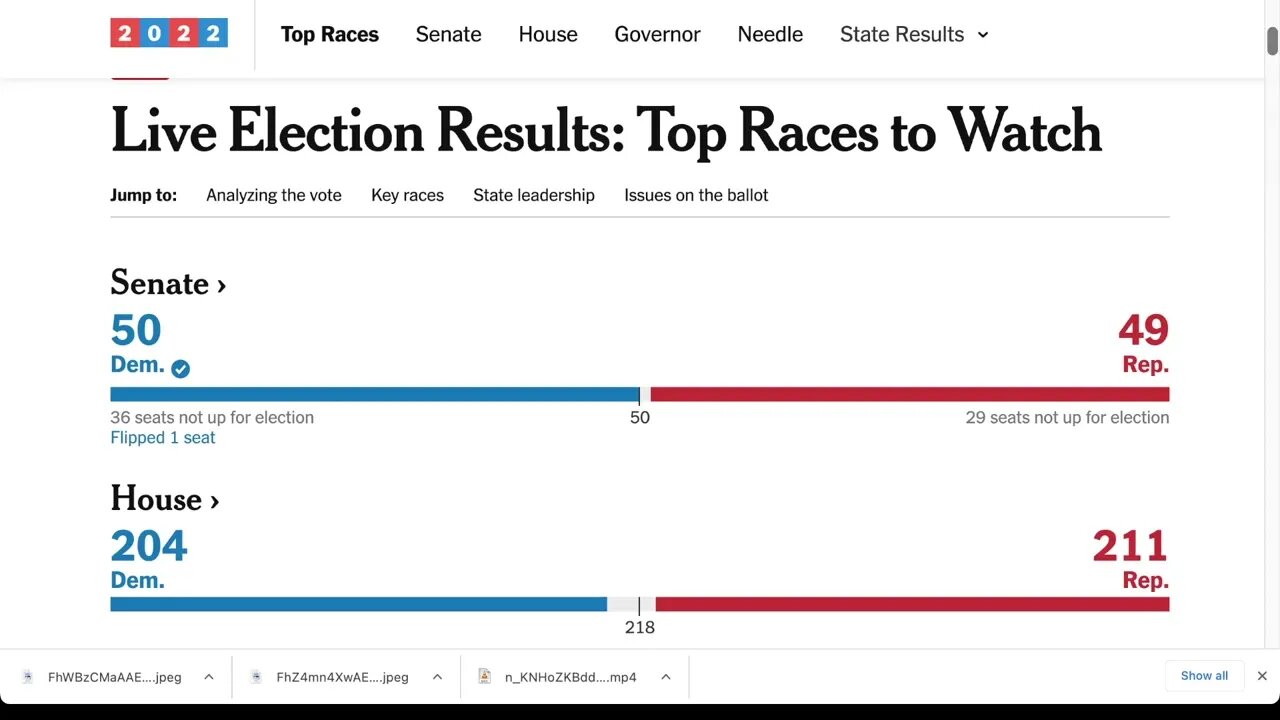Switch to the House tab

click(x=548, y=34)
